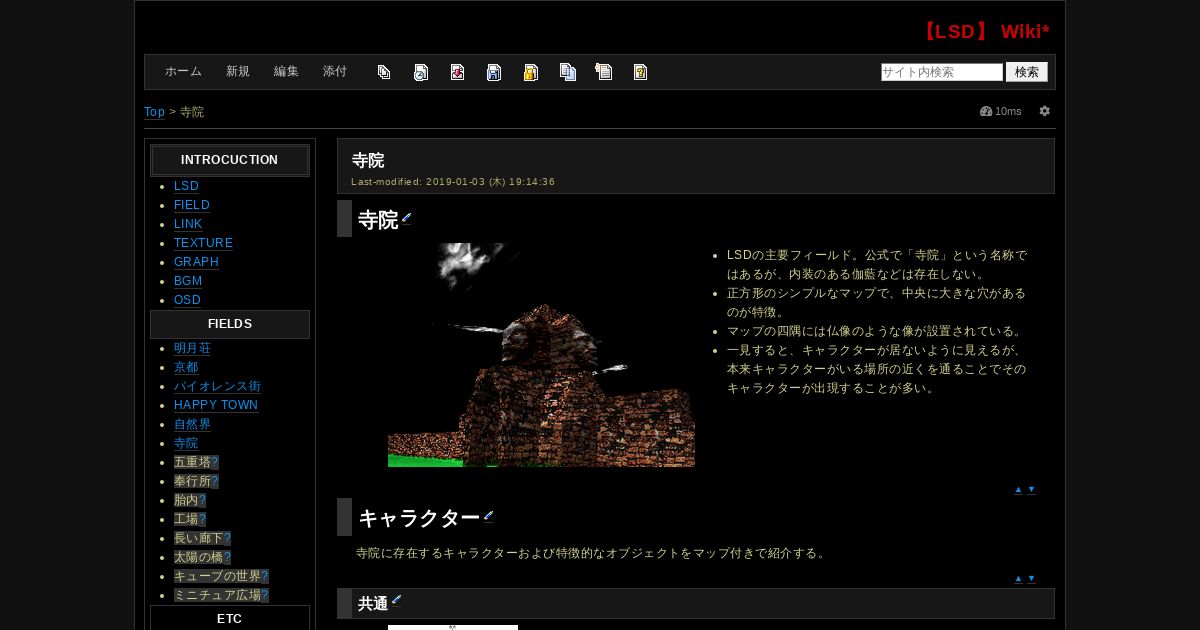This screenshot has width=1200, height=630.
Task: Click into the サイト内検索 search field
Action: click(x=942, y=72)
